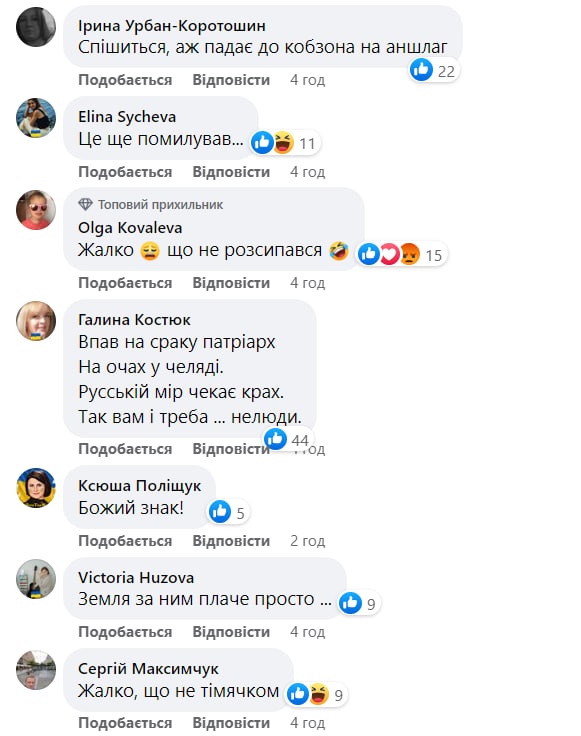View laughing reaction on Elina Sycheva's comment
The height and width of the screenshot is (736, 581).
283,142
